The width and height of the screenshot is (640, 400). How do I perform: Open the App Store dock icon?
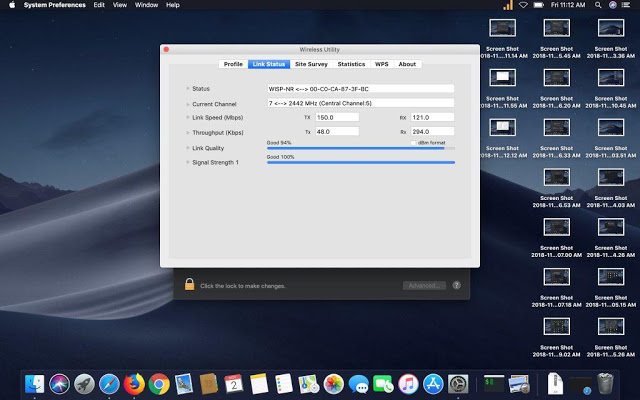pyautogui.click(x=433, y=383)
